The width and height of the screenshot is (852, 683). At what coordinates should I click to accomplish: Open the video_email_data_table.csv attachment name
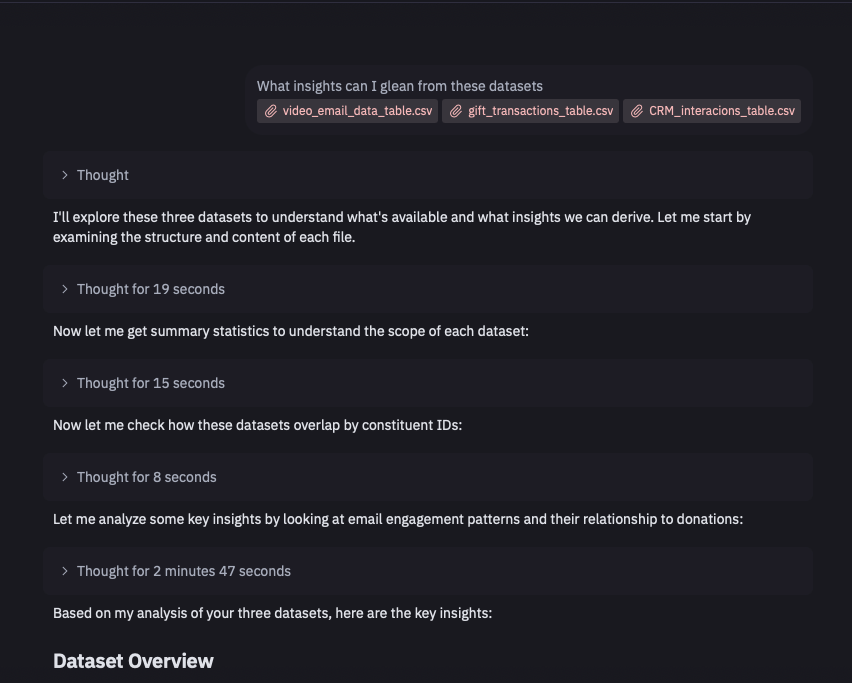357,111
